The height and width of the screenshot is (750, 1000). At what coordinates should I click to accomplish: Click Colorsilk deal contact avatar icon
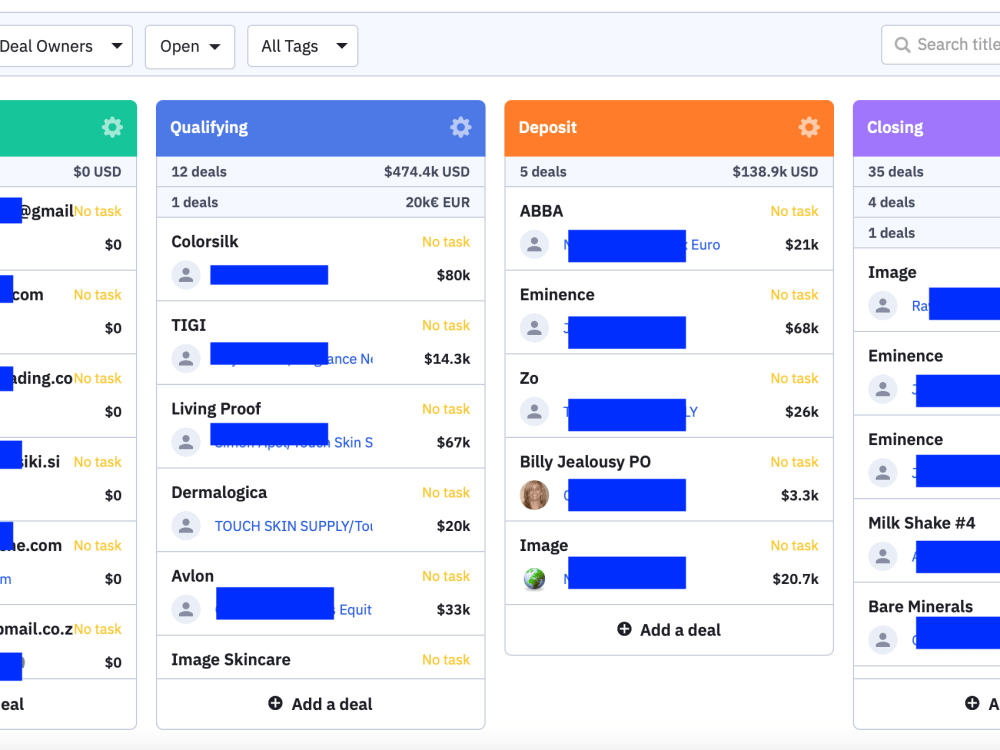pos(186,275)
